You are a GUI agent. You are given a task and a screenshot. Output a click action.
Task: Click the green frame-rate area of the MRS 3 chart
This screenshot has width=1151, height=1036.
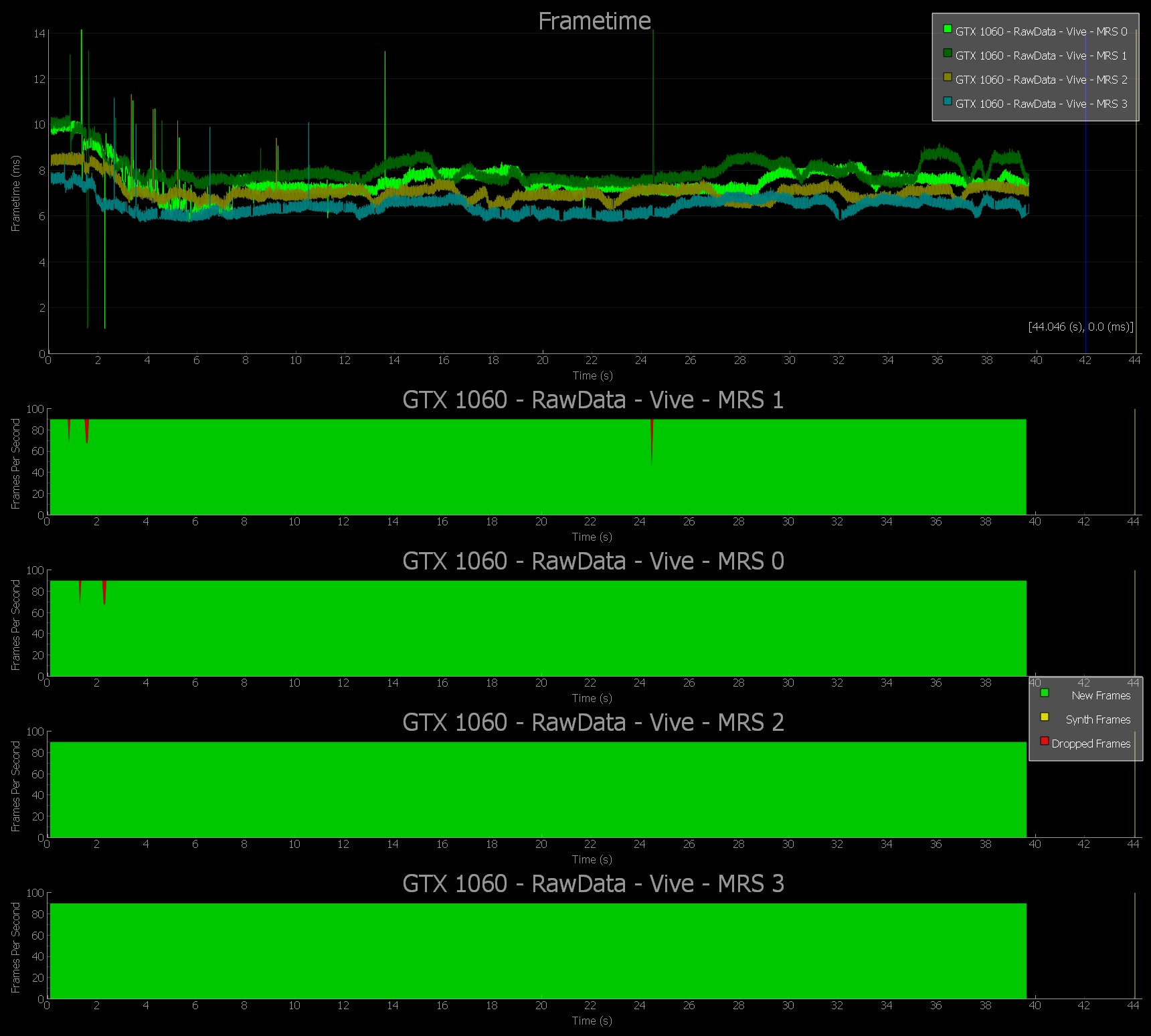538,951
